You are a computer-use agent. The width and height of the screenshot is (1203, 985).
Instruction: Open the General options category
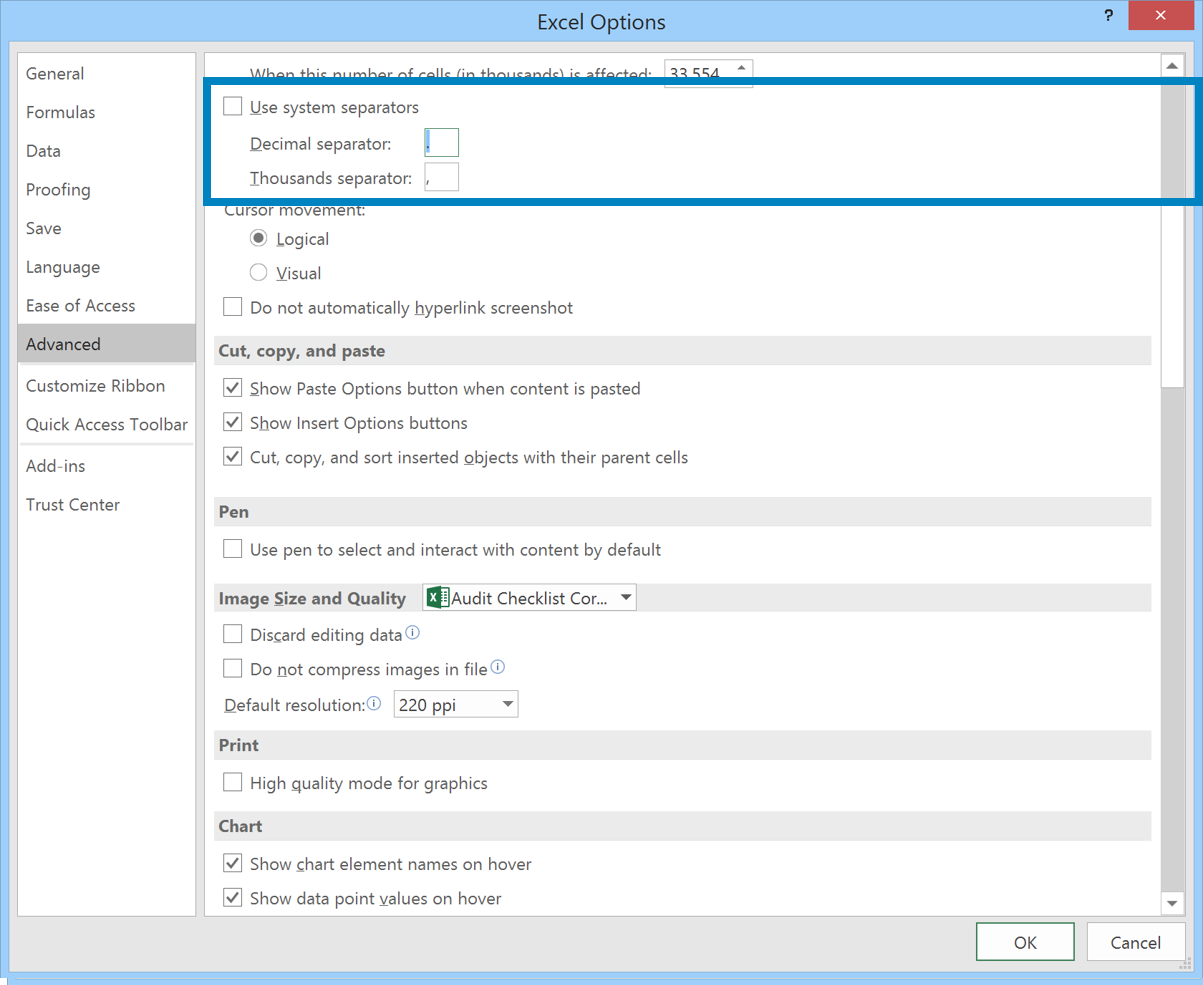(x=106, y=73)
